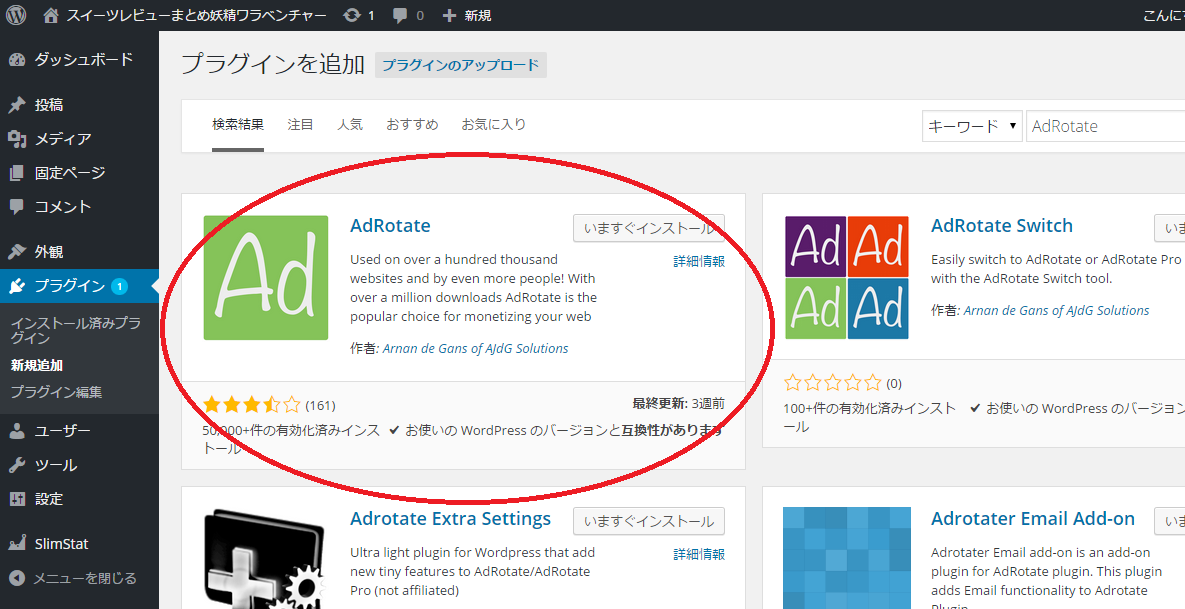Click the four-color AdRotate Switch thumbnail
The width and height of the screenshot is (1185, 609).
pyautogui.click(x=846, y=277)
